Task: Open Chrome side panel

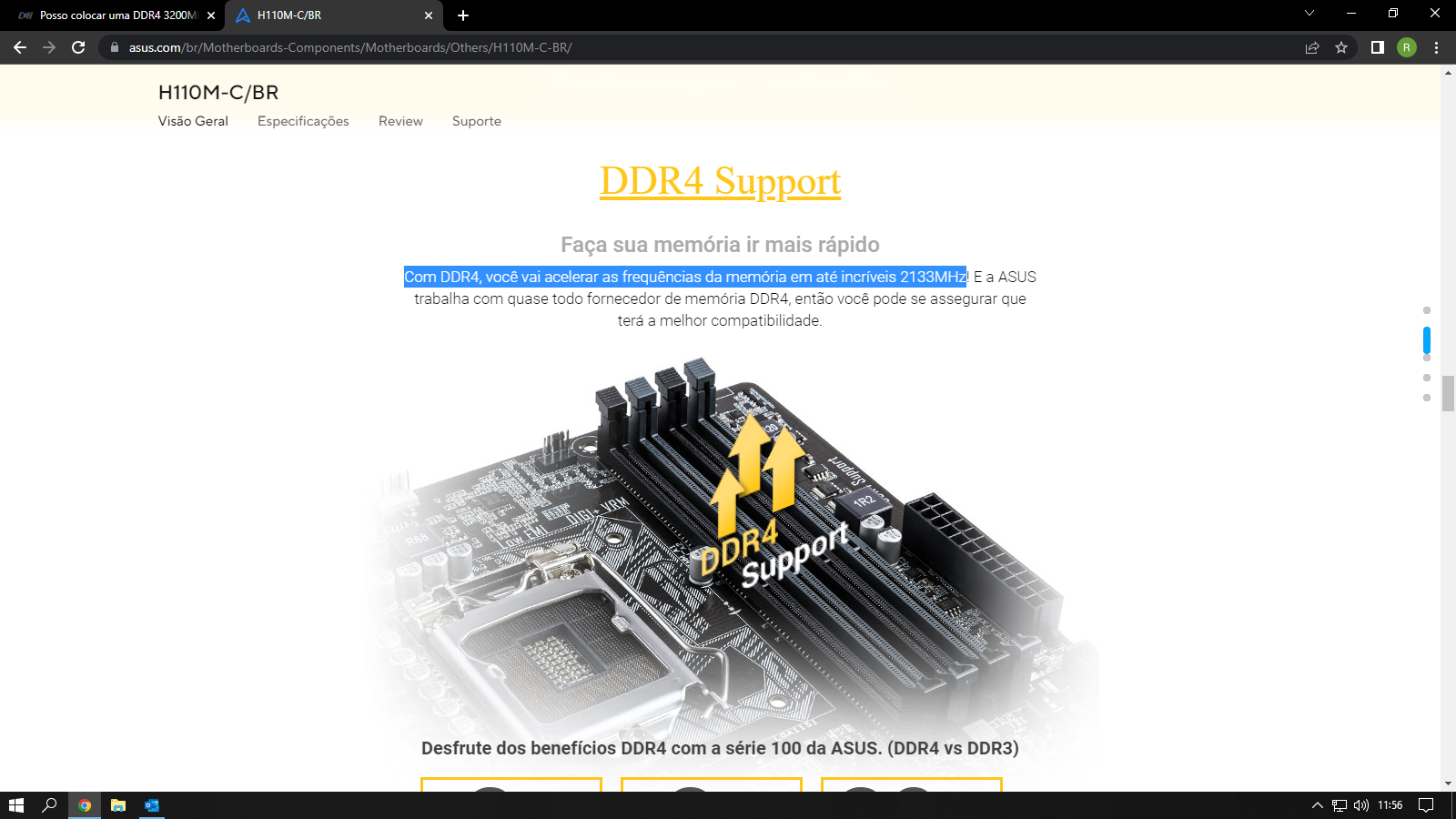Action: tap(1378, 47)
